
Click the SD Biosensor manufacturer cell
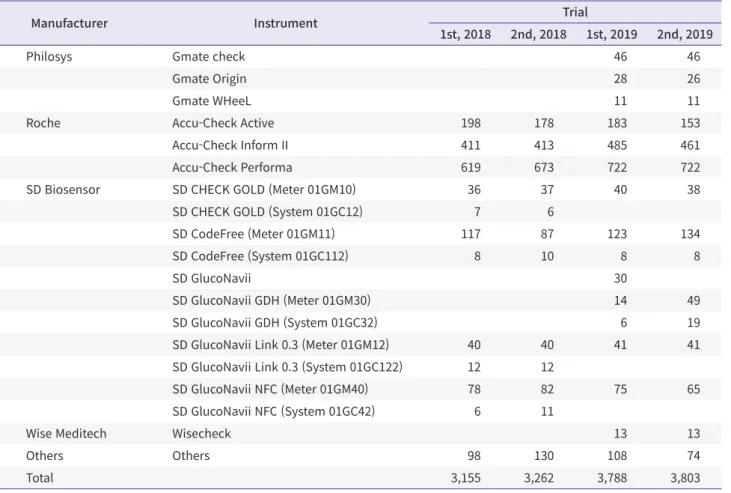(63, 189)
